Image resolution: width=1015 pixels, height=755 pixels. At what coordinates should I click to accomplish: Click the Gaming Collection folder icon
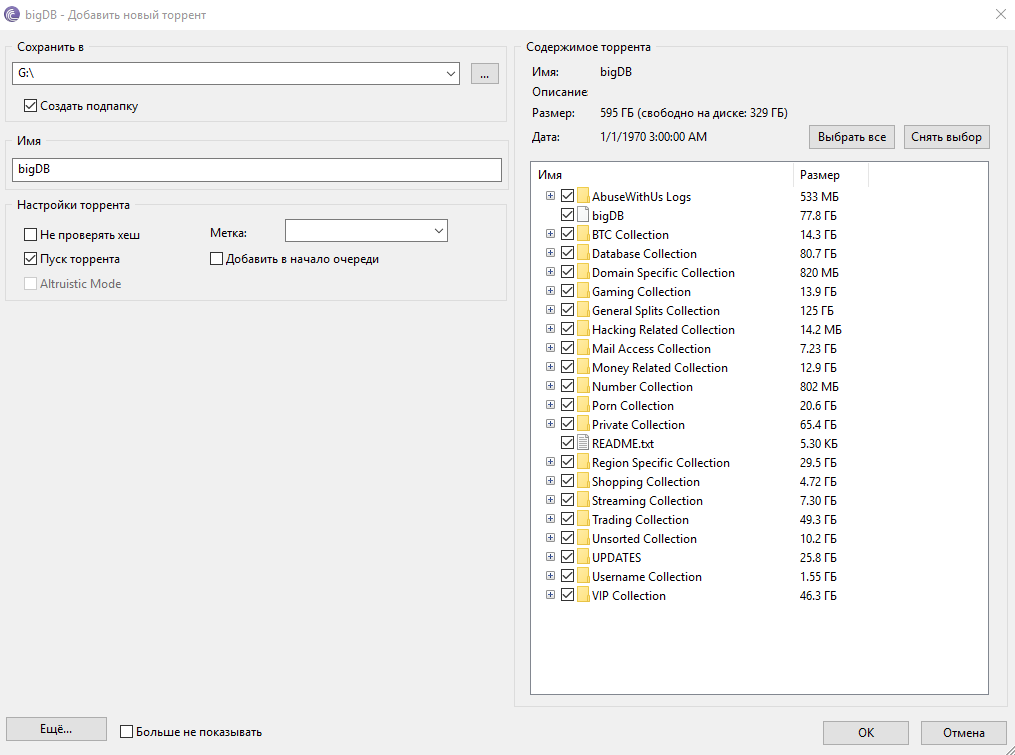[583, 291]
